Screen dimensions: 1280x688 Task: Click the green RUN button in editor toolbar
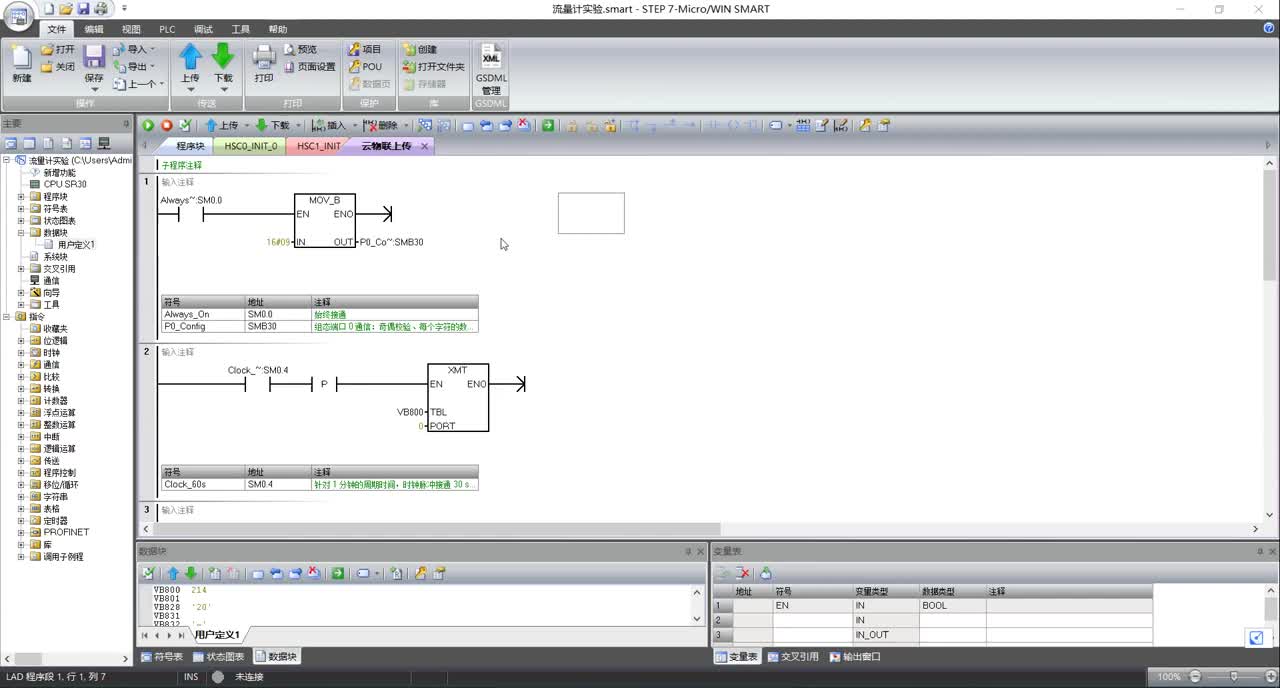[x=148, y=125]
